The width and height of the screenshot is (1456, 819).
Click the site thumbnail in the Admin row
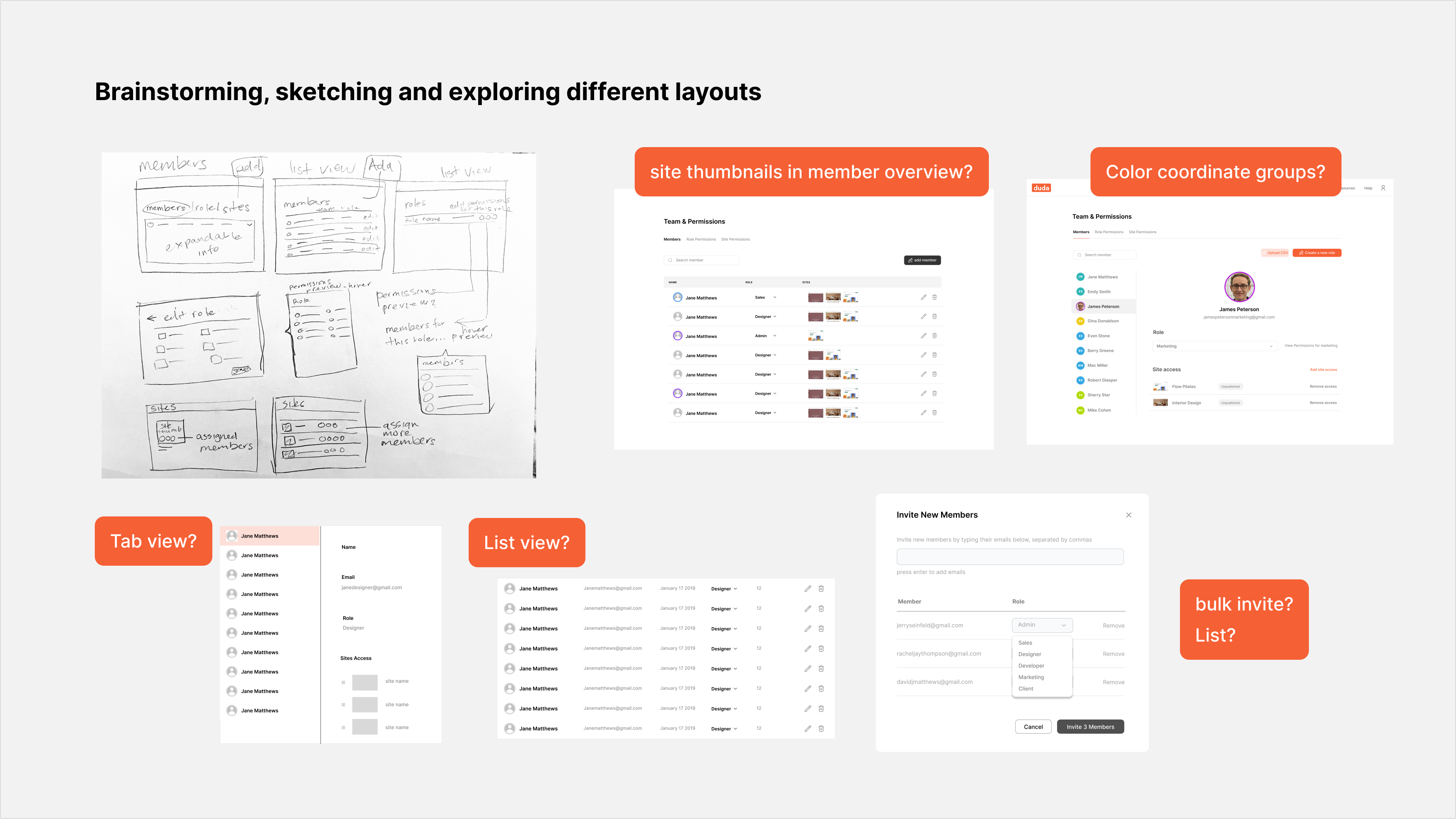816,336
